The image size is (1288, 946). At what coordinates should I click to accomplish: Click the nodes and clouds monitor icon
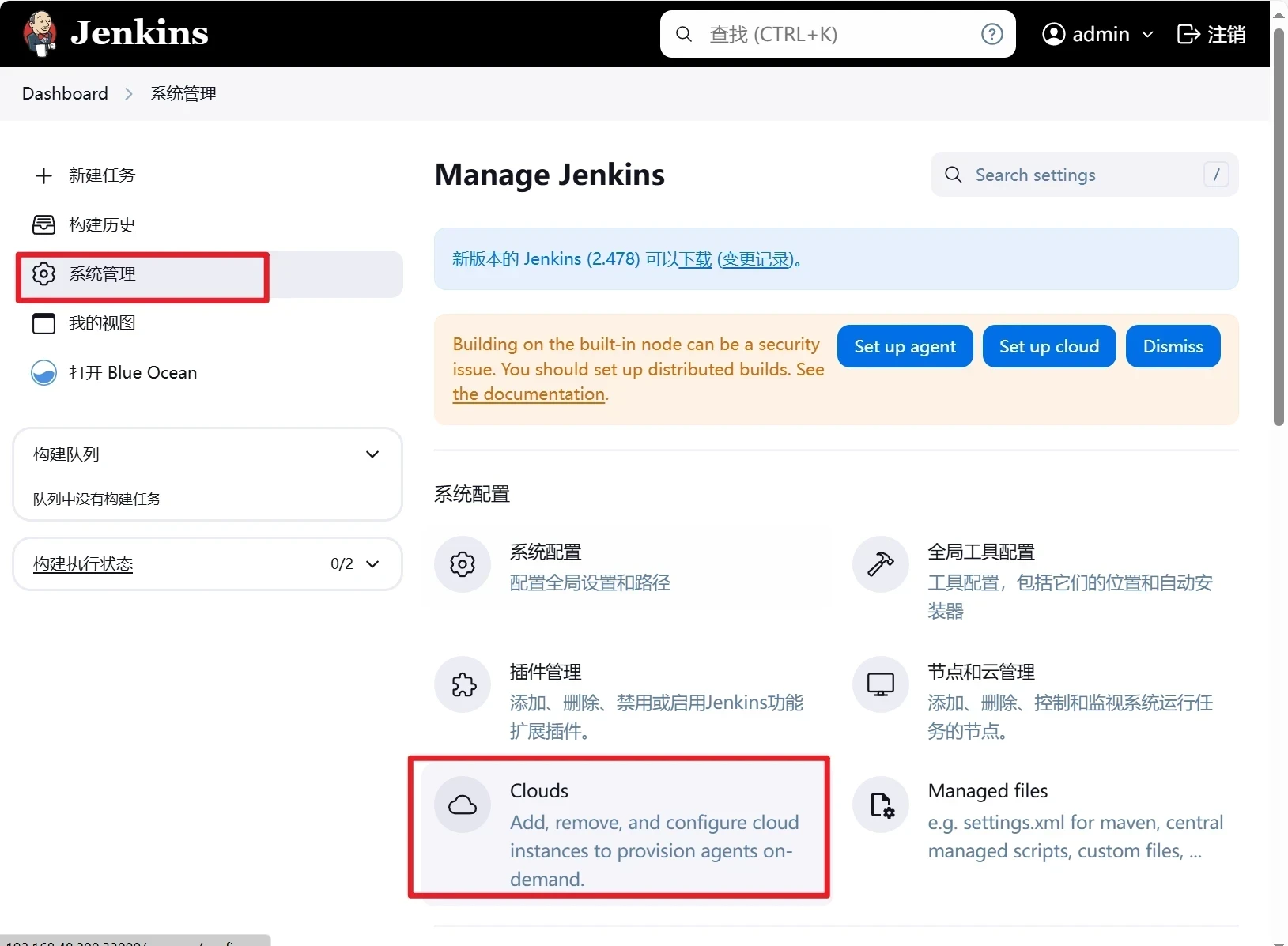coord(880,684)
